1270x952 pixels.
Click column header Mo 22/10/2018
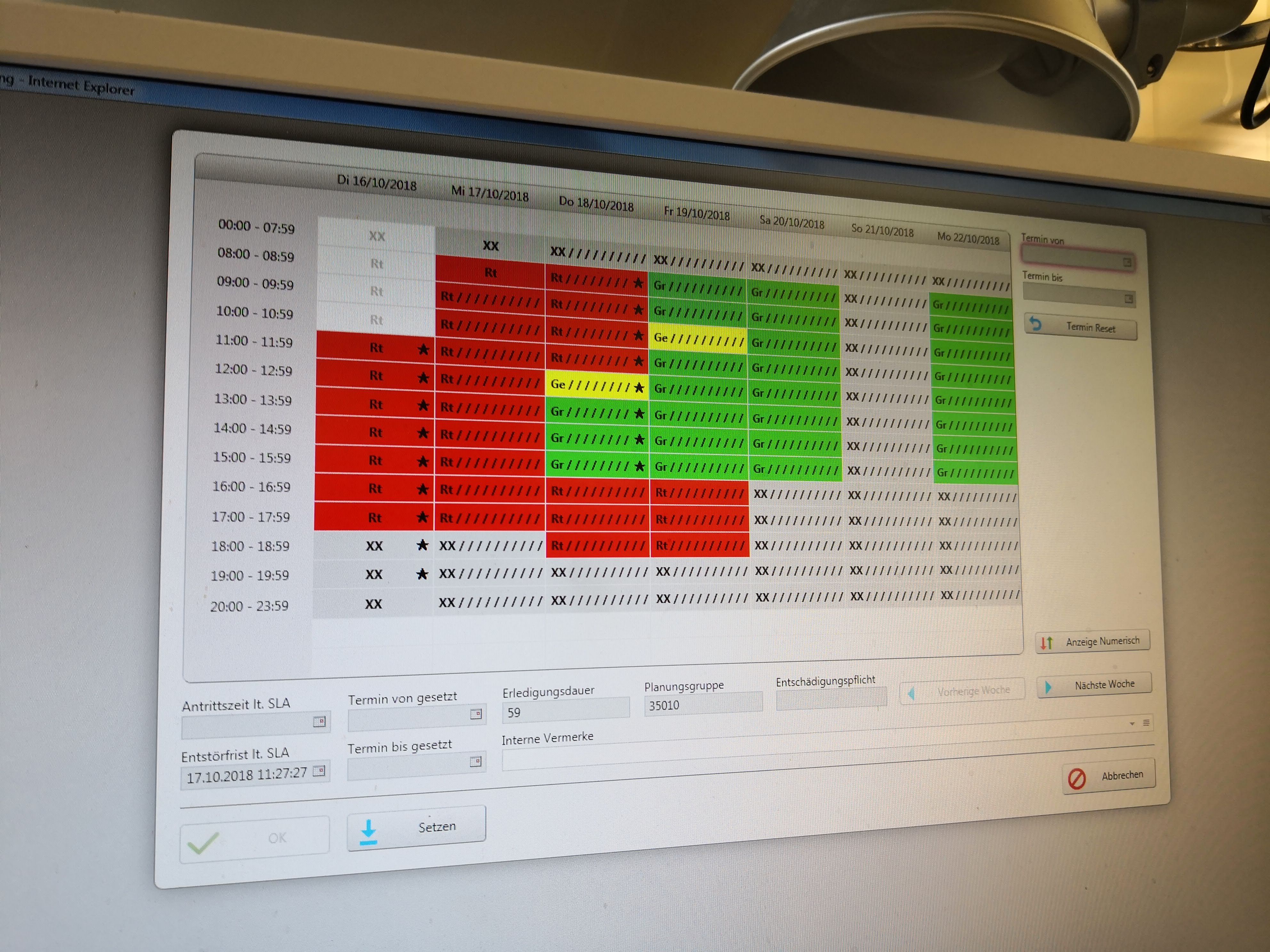click(x=968, y=238)
